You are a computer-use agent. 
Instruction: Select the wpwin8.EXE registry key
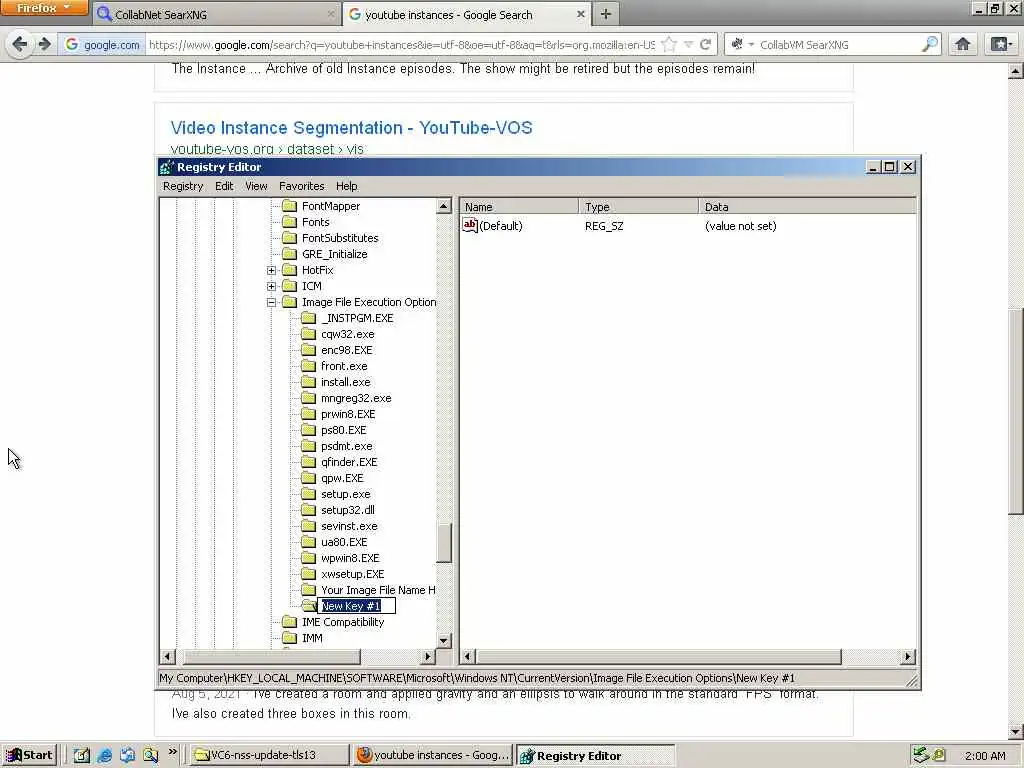point(349,558)
